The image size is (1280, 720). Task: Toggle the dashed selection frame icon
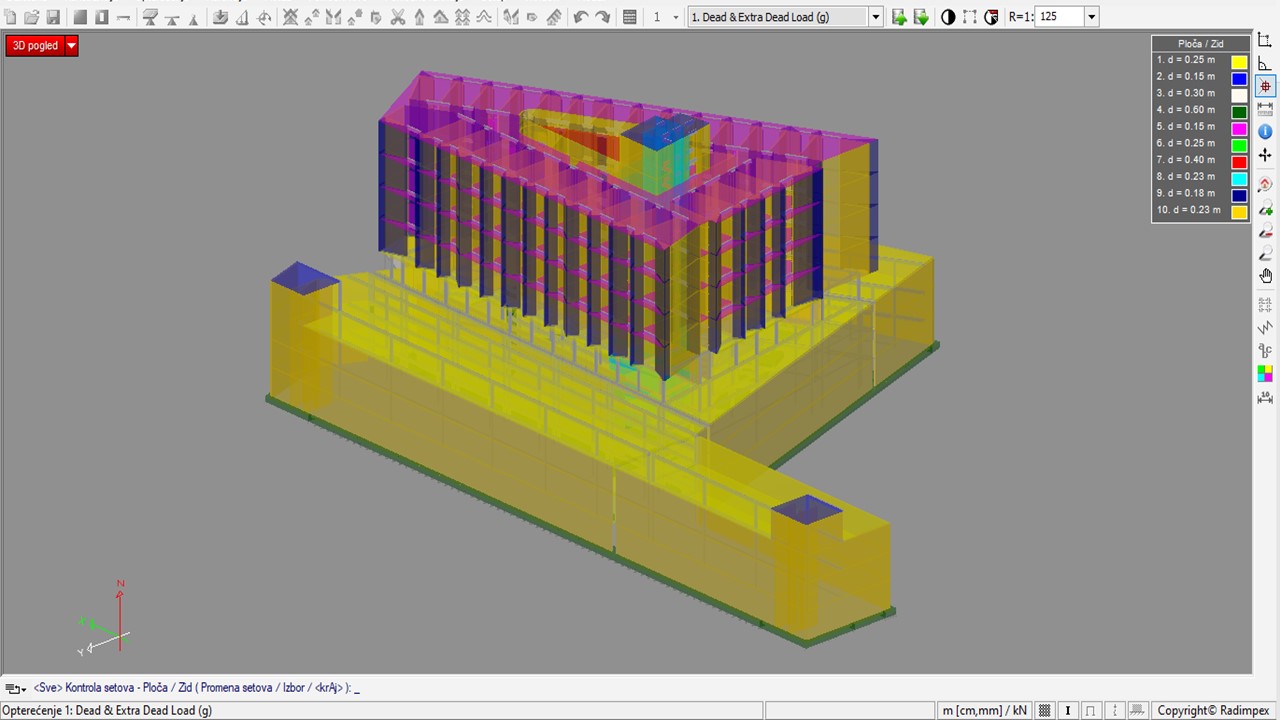coord(970,17)
